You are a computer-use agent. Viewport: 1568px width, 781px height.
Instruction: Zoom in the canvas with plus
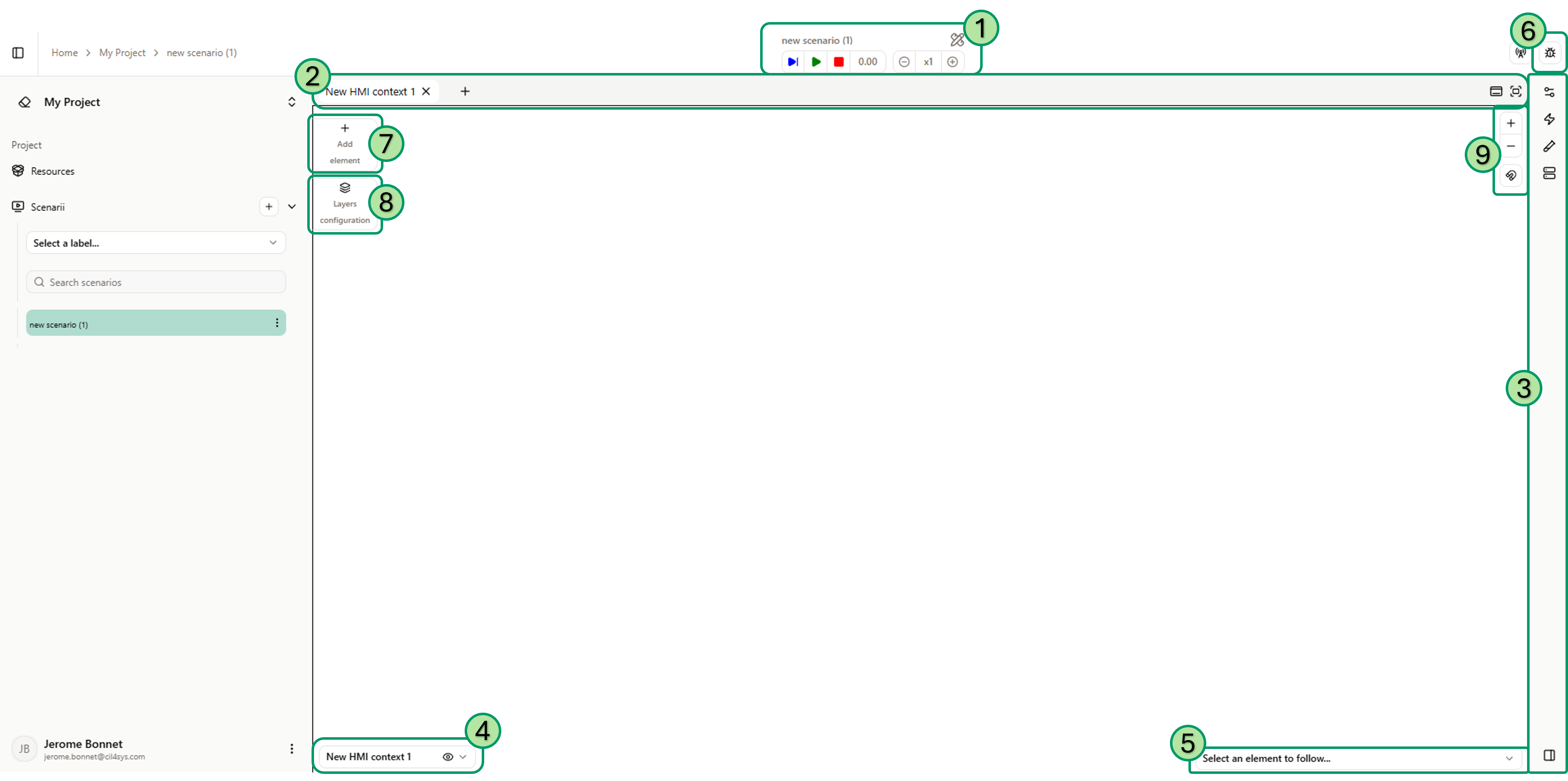1511,123
